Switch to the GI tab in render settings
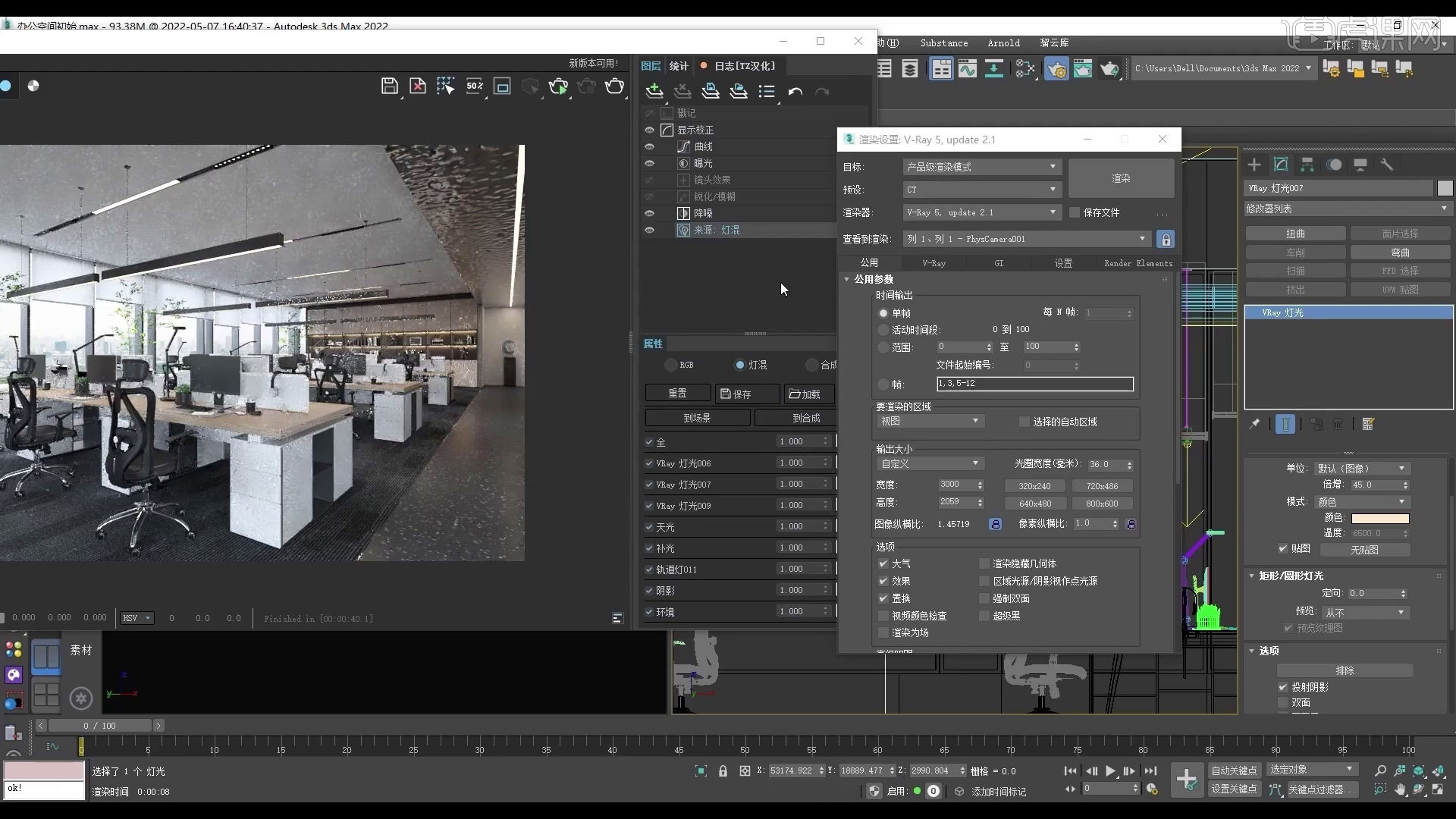This screenshot has height=819, width=1456. point(999,263)
